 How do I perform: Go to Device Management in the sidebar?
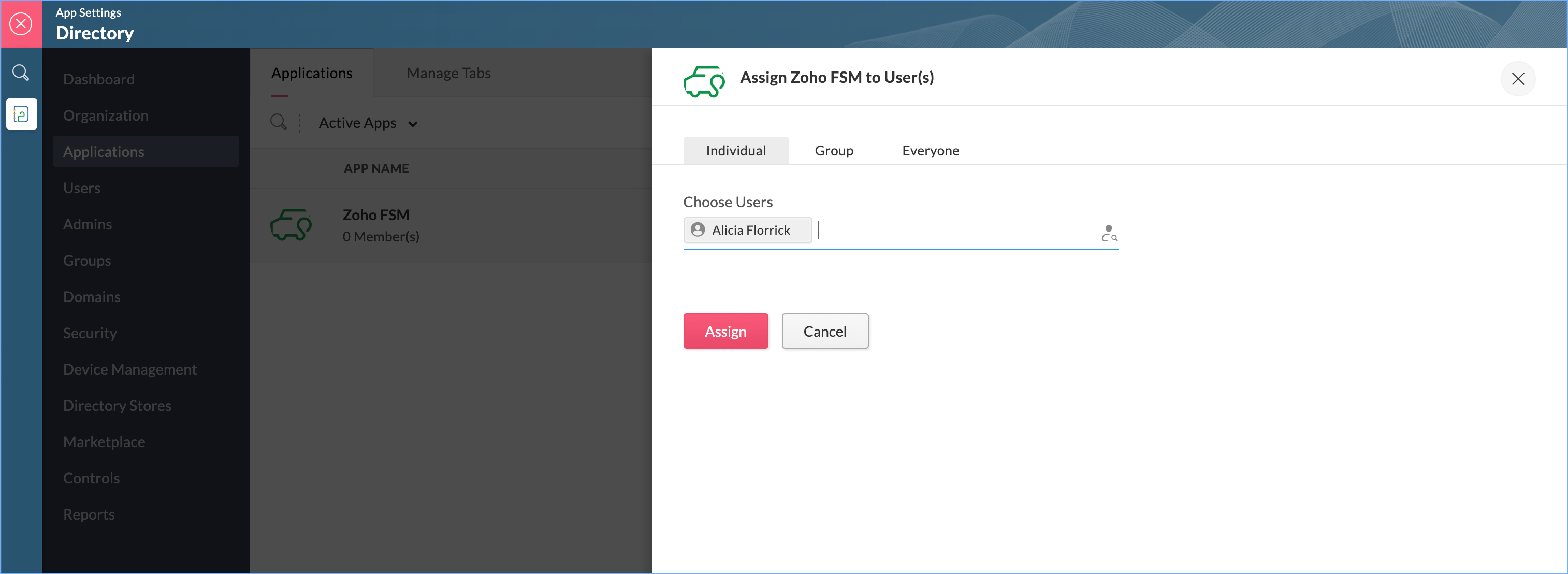129,369
